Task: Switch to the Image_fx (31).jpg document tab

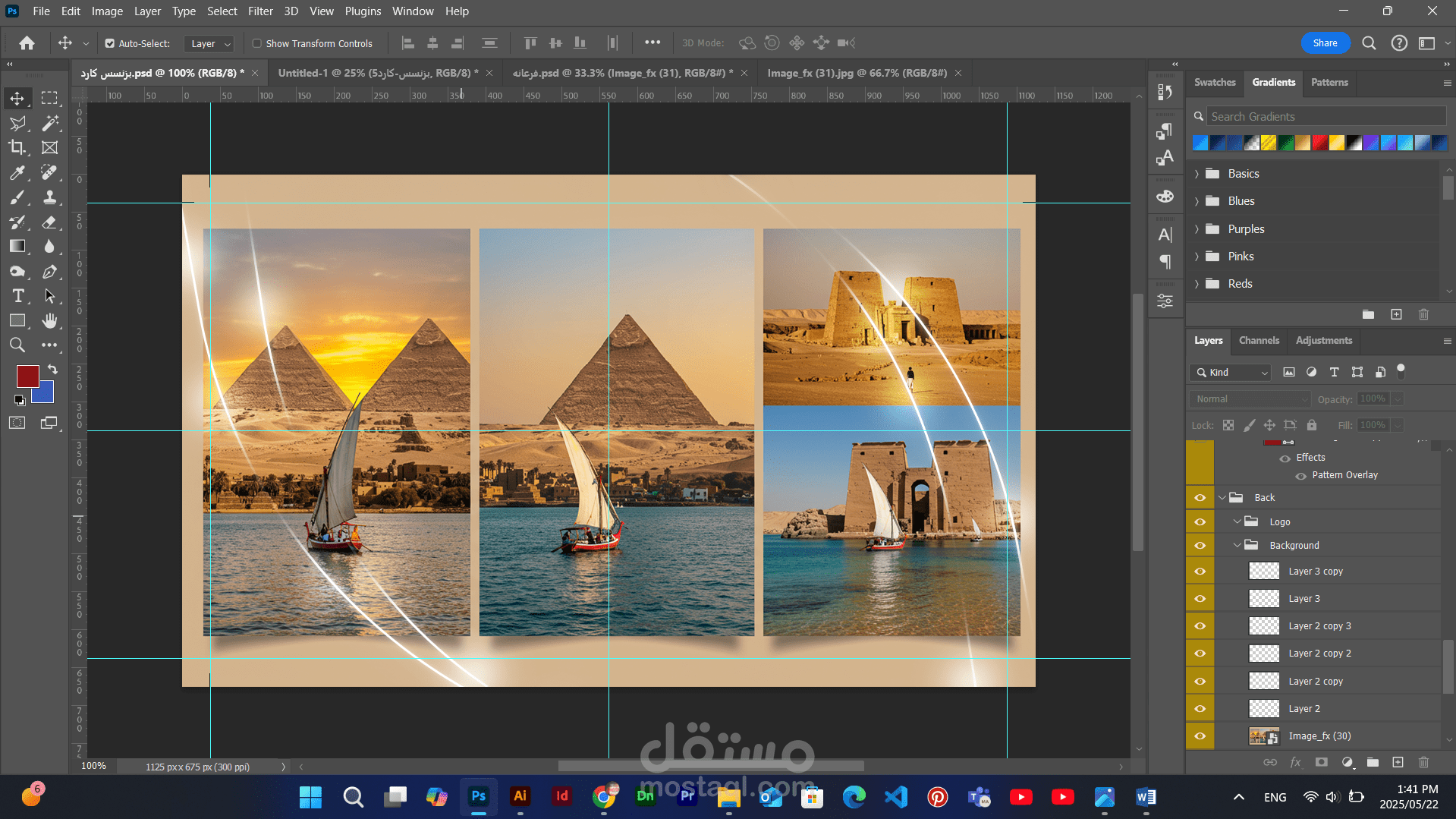Action: [x=857, y=73]
